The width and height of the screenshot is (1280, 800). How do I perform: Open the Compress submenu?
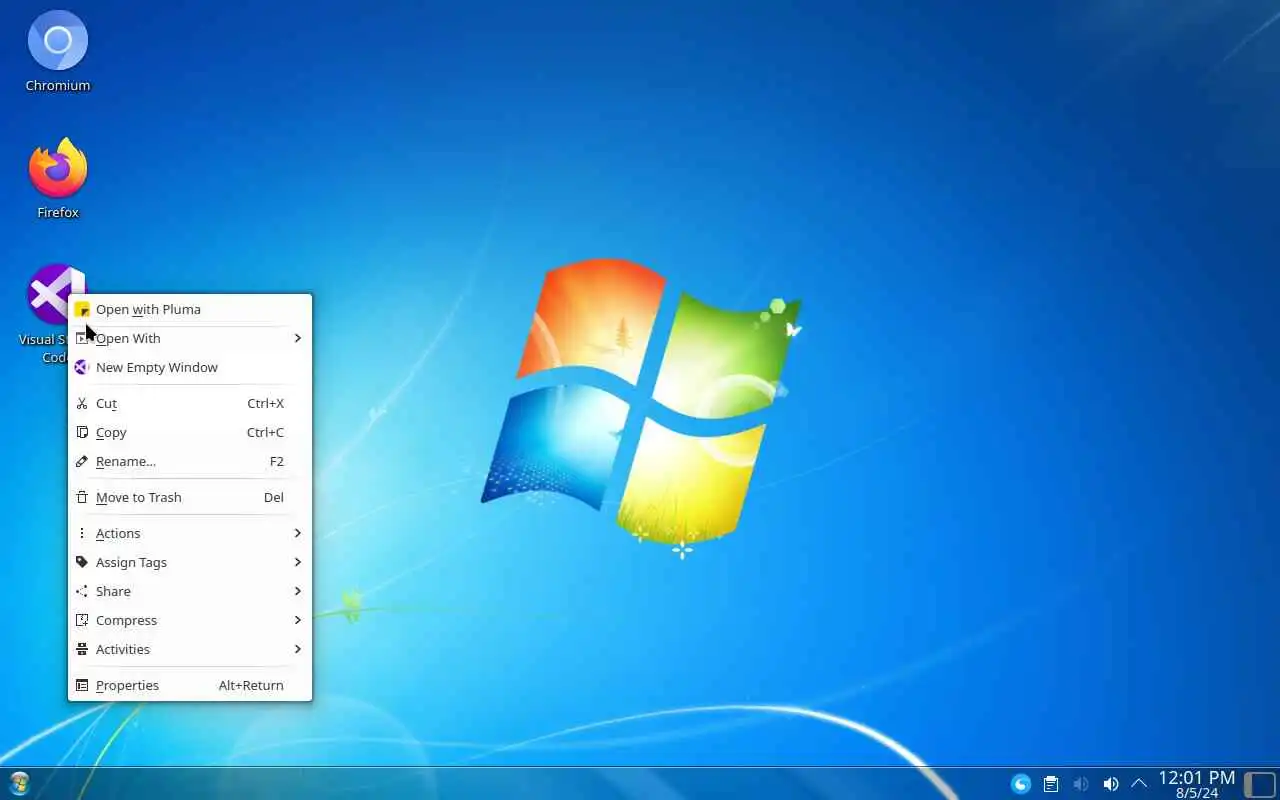coord(190,620)
